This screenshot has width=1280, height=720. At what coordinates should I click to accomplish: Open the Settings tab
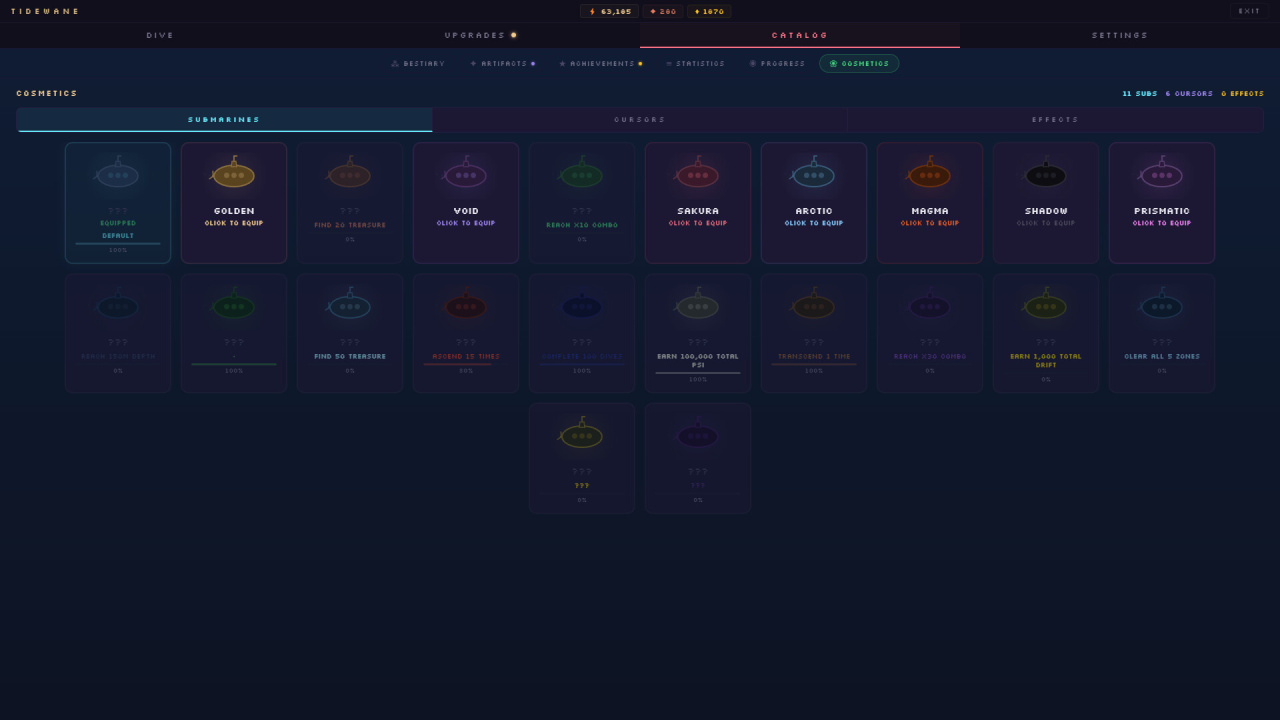point(1119,35)
